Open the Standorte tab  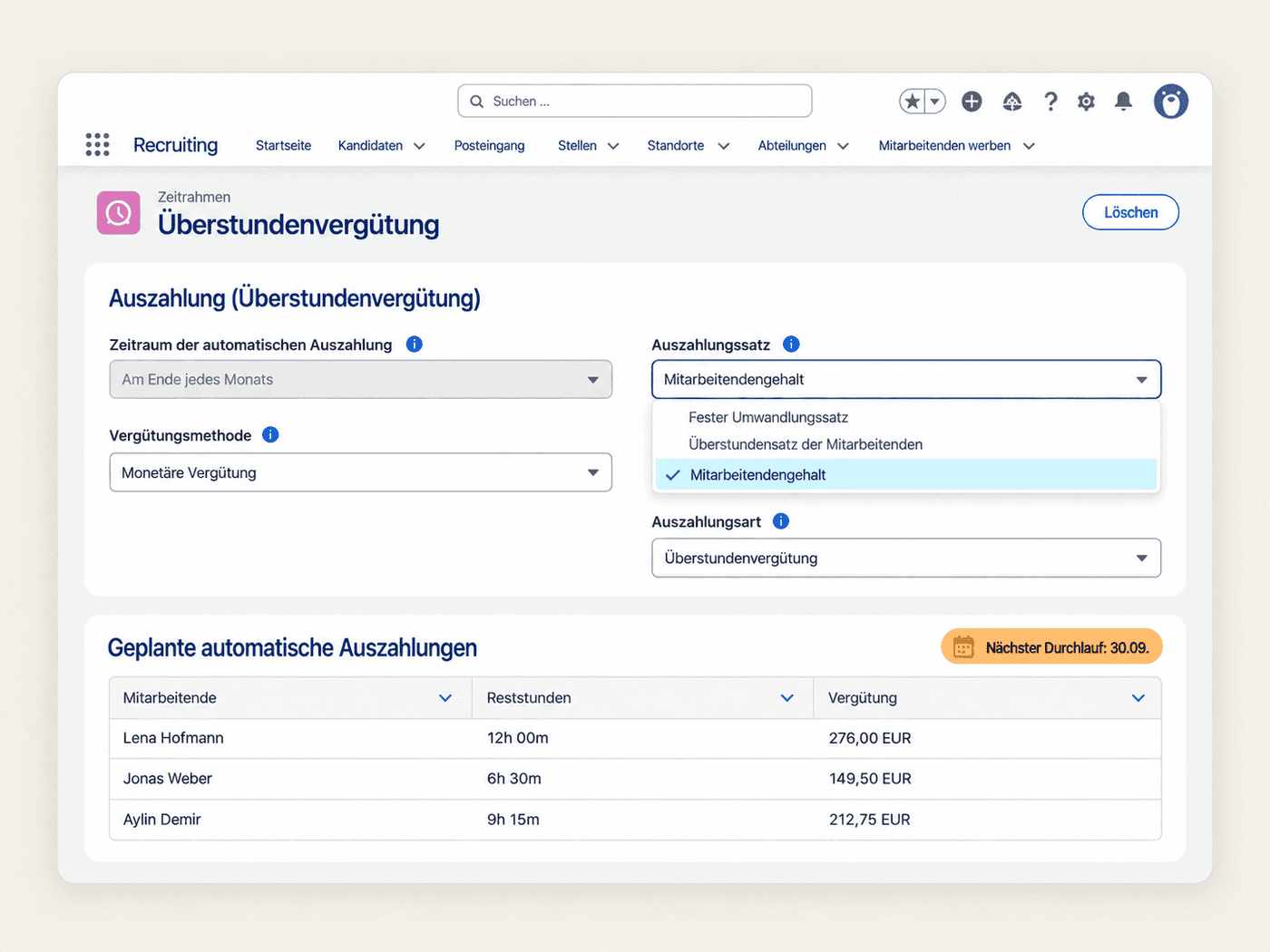[x=676, y=146]
